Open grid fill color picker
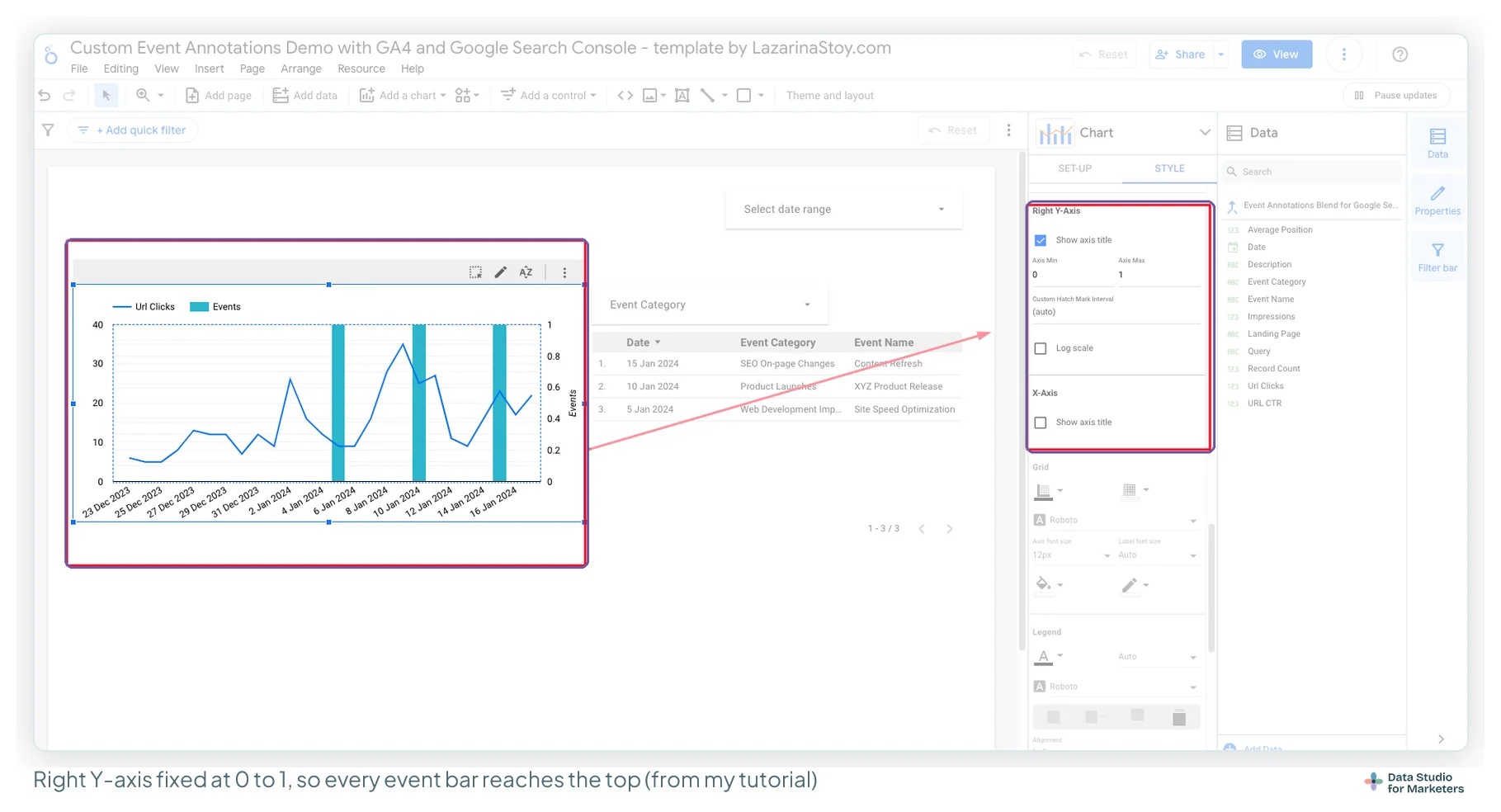The width and height of the screenshot is (1501, 812). (1049, 584)
